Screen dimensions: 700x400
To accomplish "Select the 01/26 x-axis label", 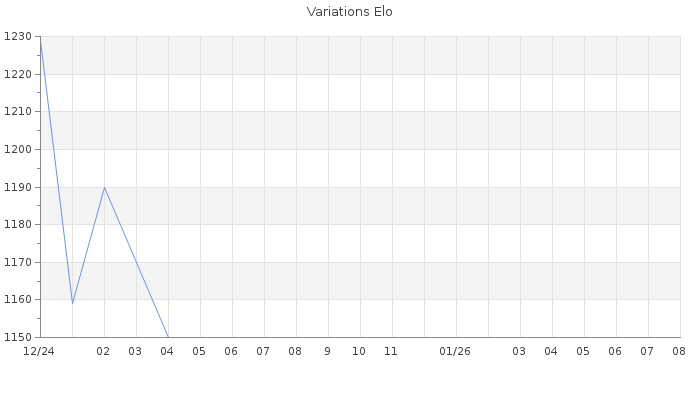I will point(455,352).
